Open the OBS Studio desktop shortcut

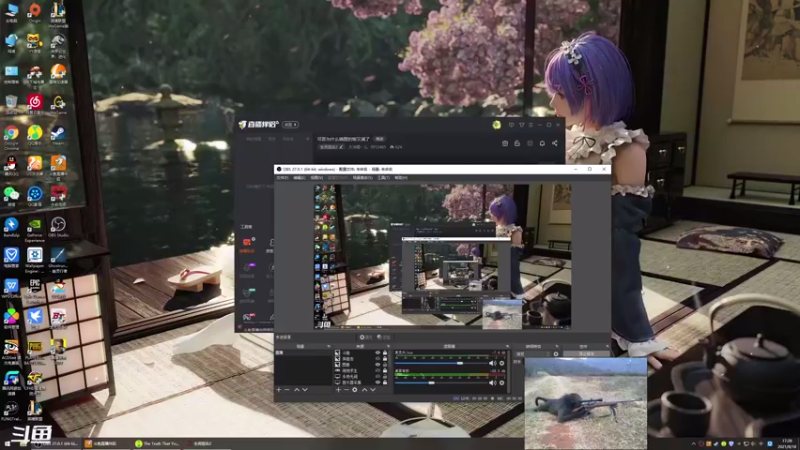point(58,226)
